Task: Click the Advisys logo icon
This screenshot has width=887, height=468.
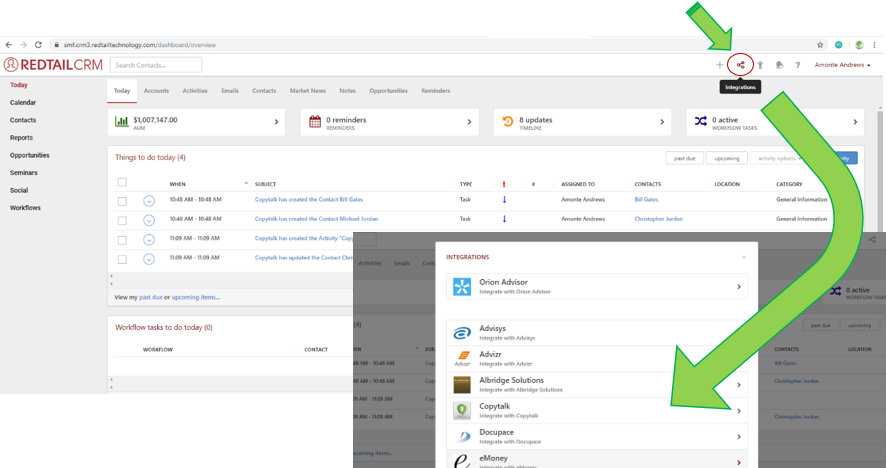Action: click(x=462, y=333)
